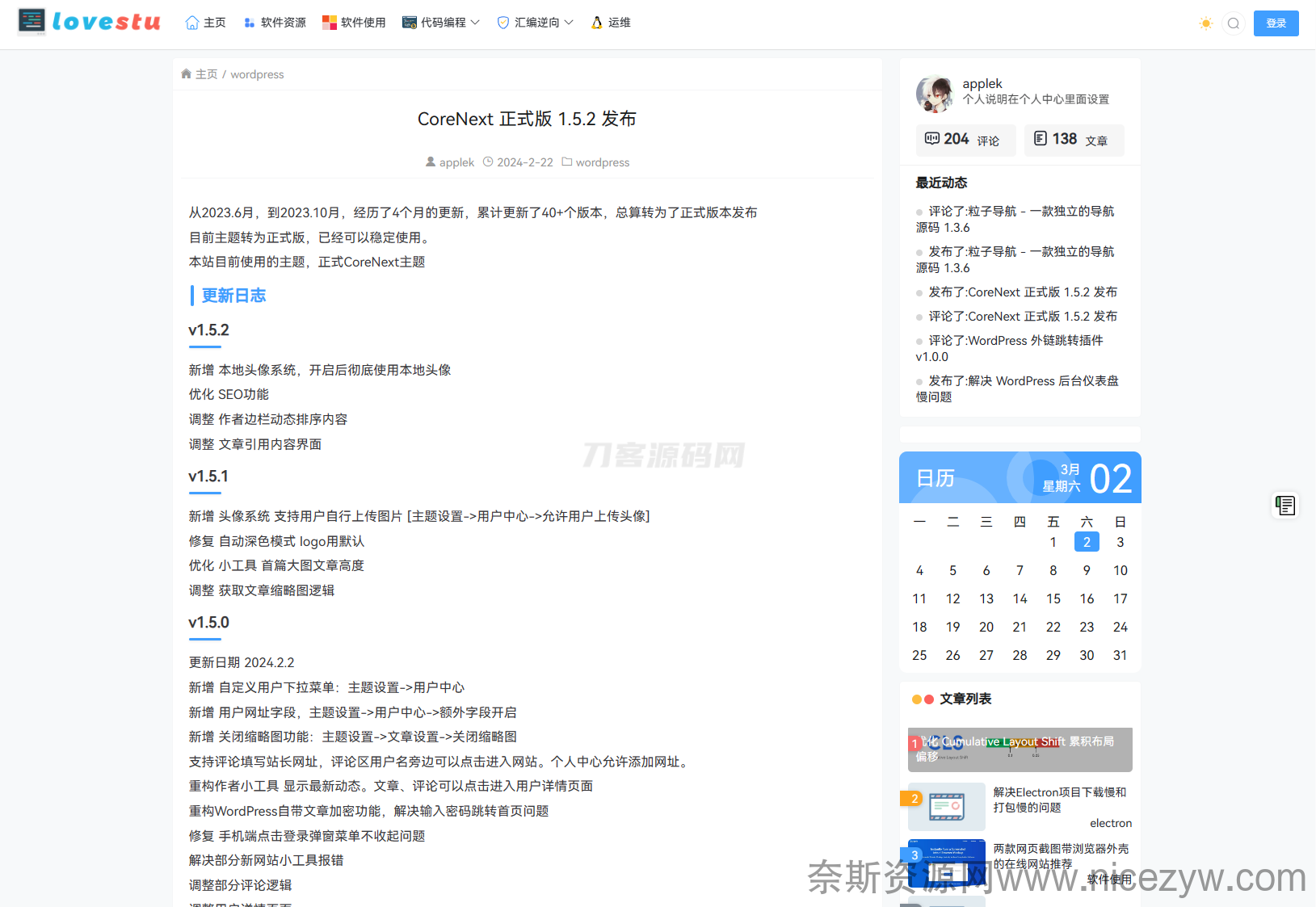Click the wordpress category tag under title
This screenshot has height=907, width=1316.
click(x=602, y=162)
